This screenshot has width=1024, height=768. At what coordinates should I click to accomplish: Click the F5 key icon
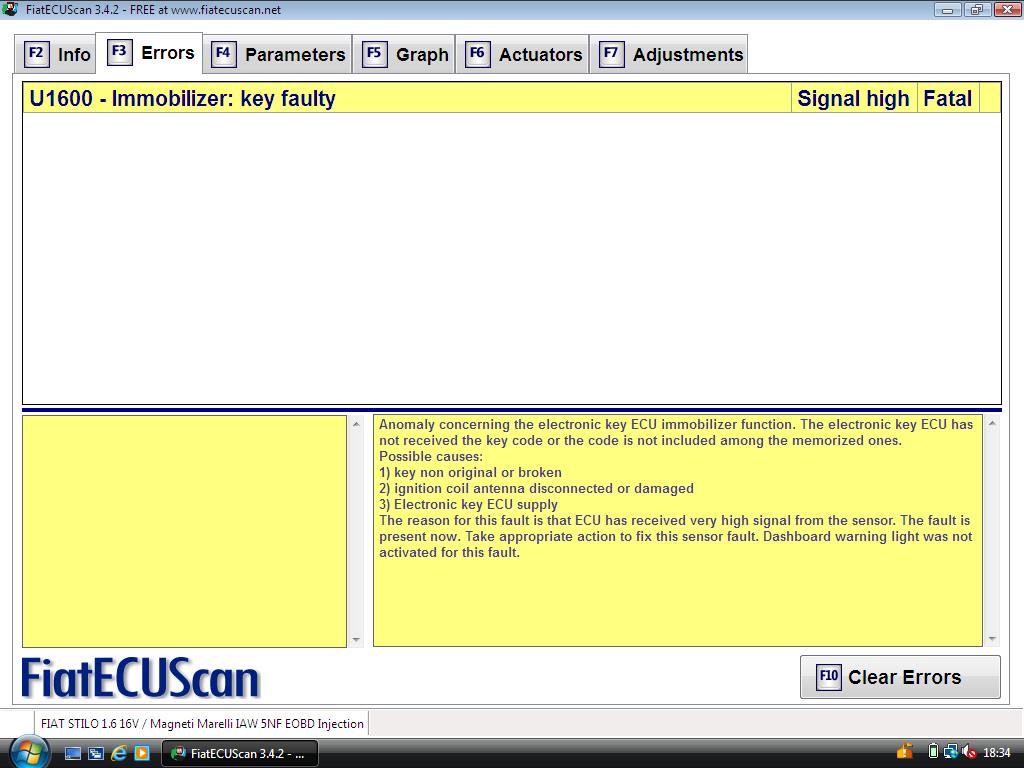click(374, 54)
